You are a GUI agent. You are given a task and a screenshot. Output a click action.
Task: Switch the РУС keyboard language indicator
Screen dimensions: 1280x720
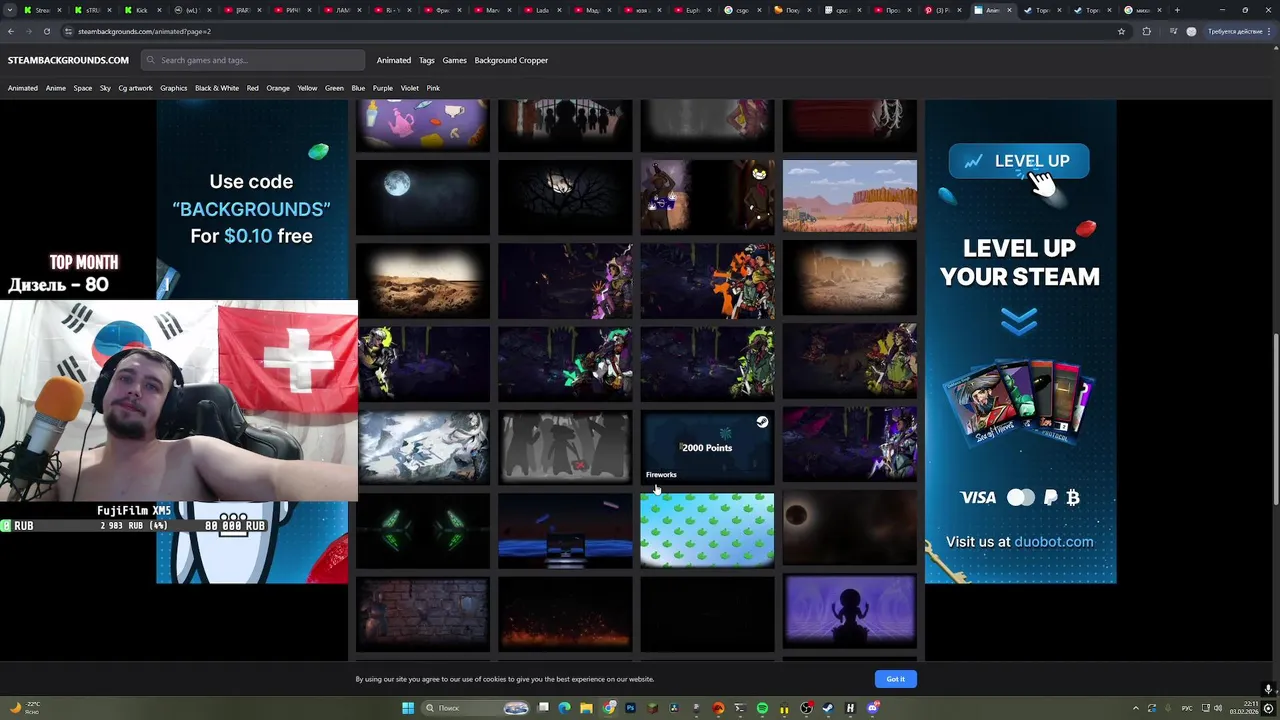(x=1188, y=708)
